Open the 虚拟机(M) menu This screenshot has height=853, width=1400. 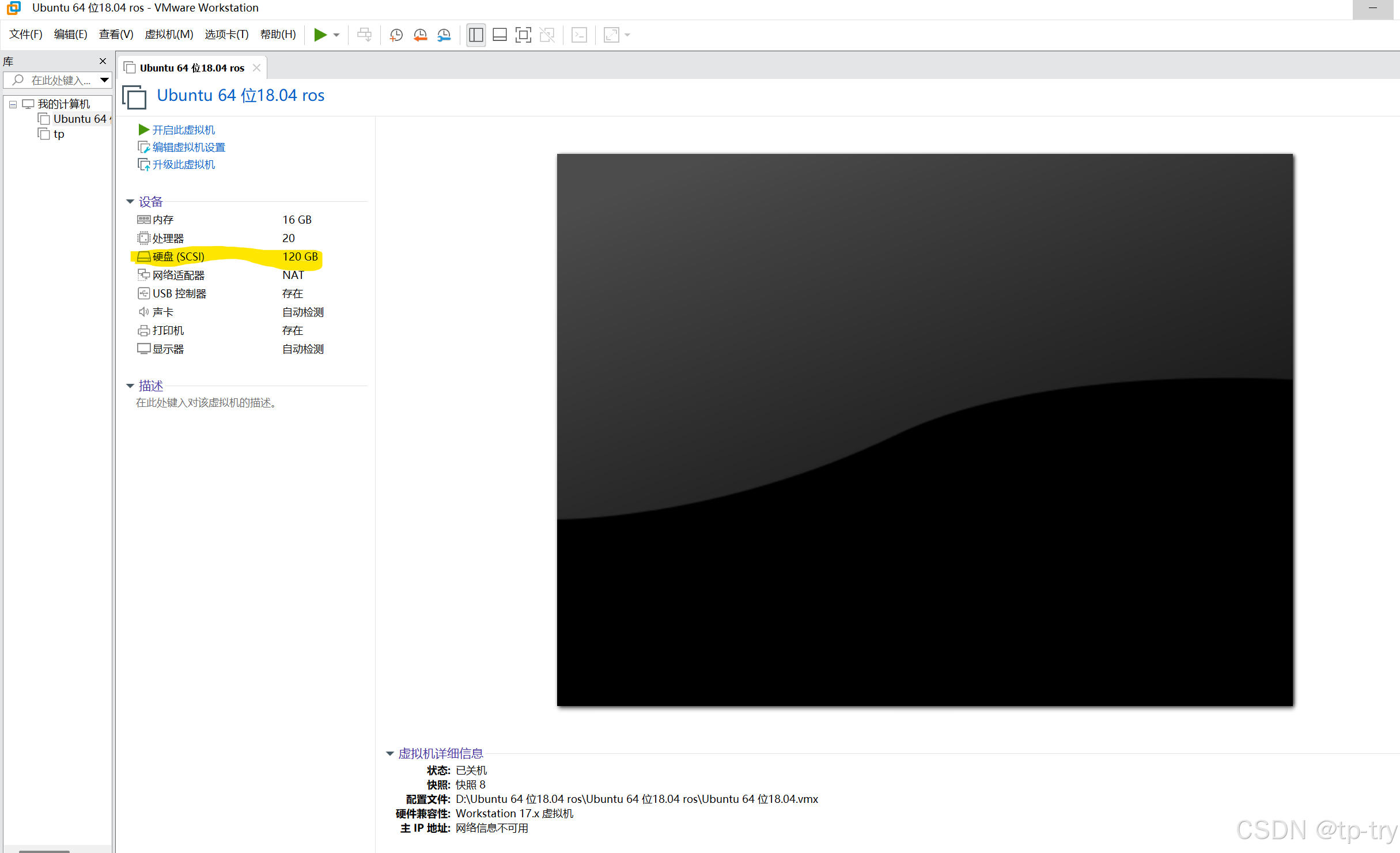pyautogui.click(x=169, y=35)
